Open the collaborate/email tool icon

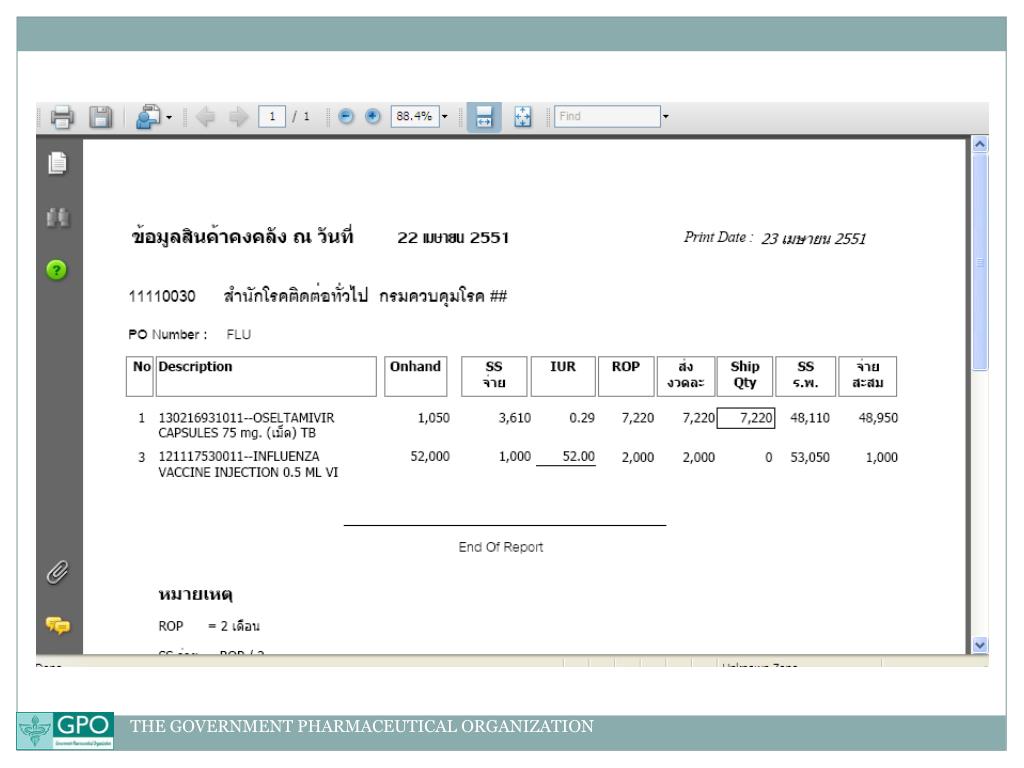point(148,117)
